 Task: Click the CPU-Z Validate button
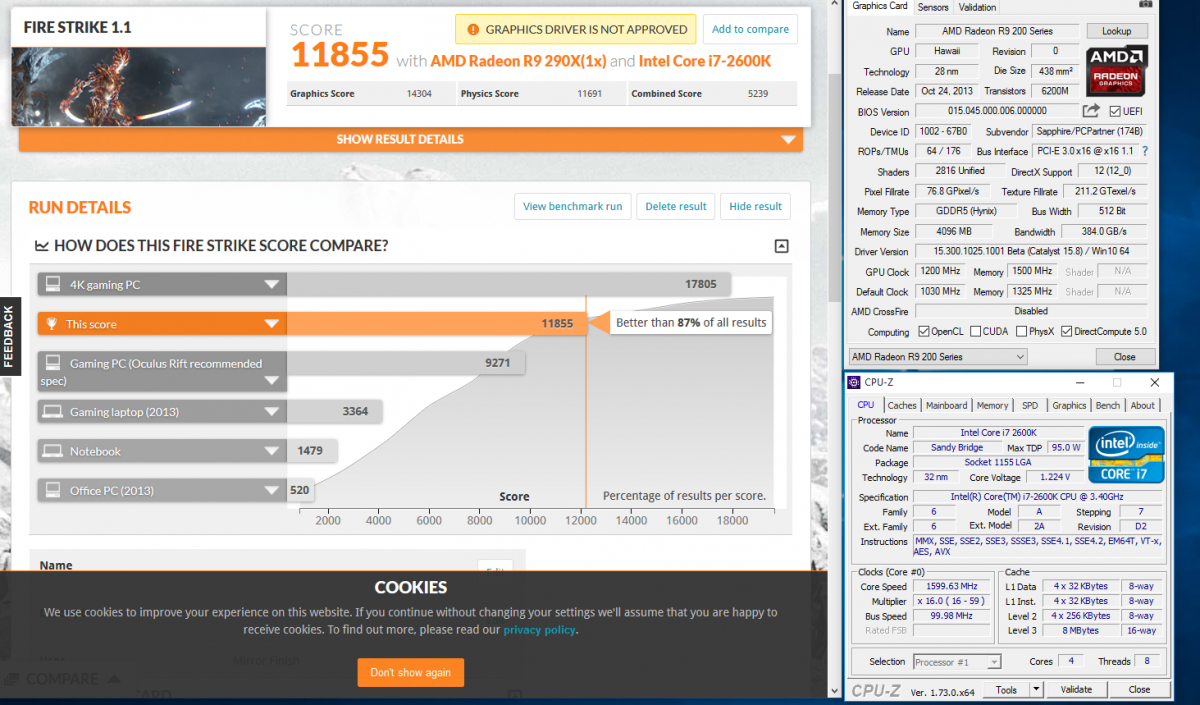coord(1076,689)
